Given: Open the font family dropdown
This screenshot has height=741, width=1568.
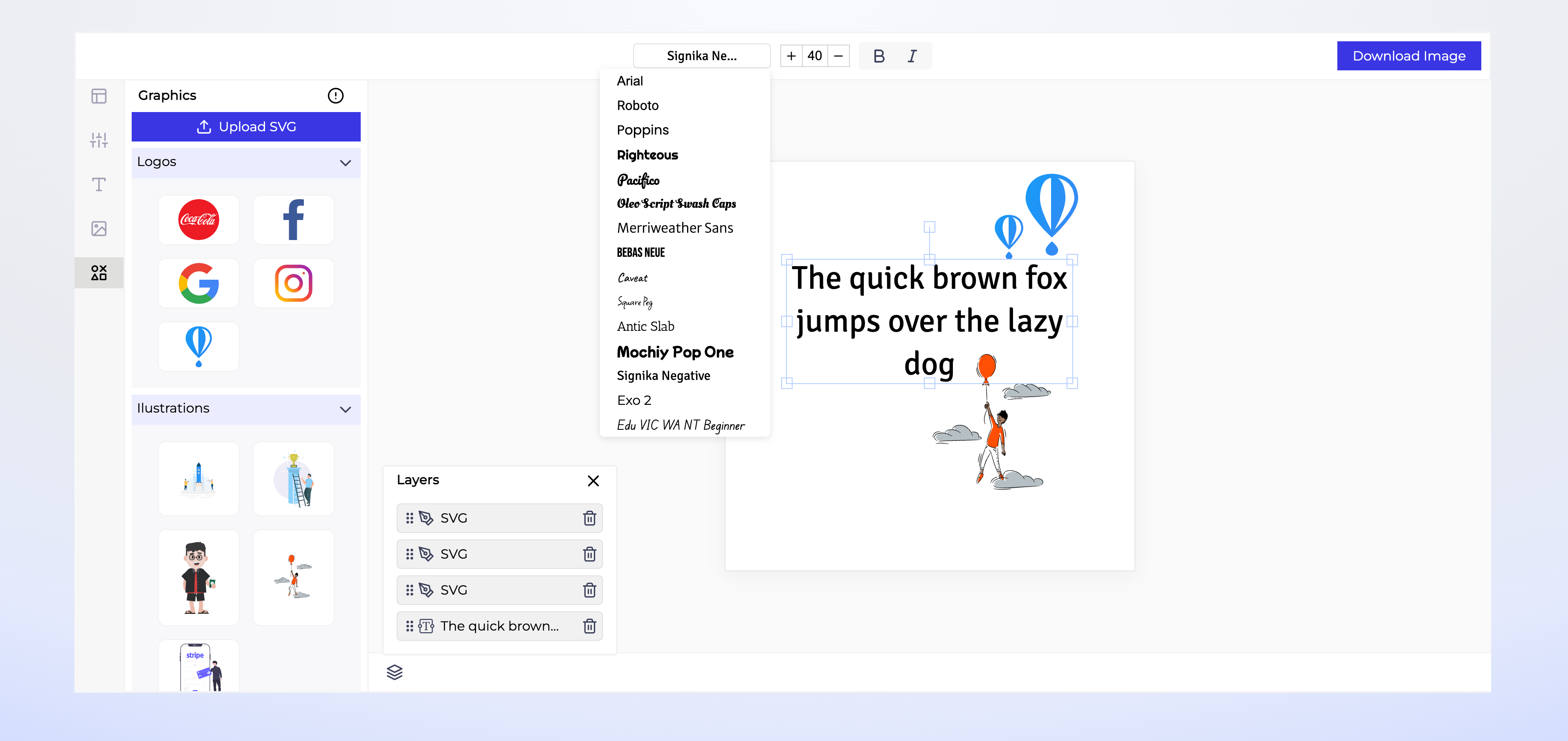Looking at the screenshot, I should pos(701,55).
